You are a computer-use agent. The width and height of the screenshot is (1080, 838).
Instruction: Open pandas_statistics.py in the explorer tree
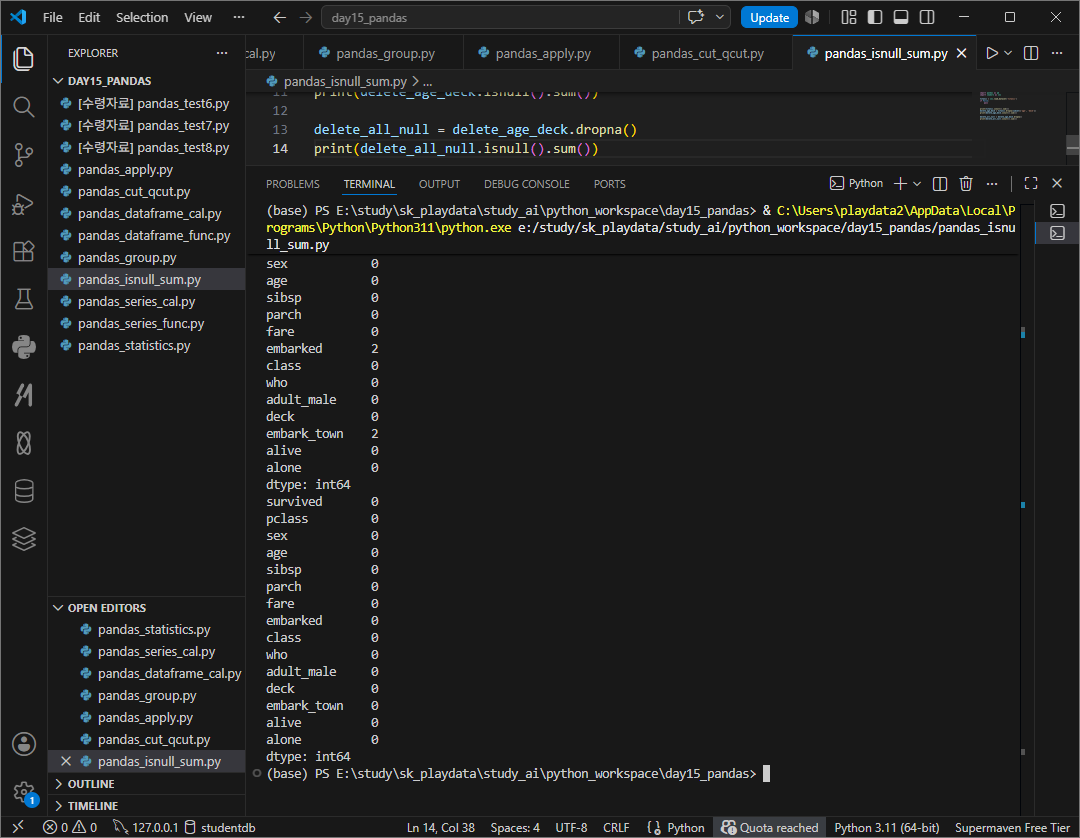[147, 346]
